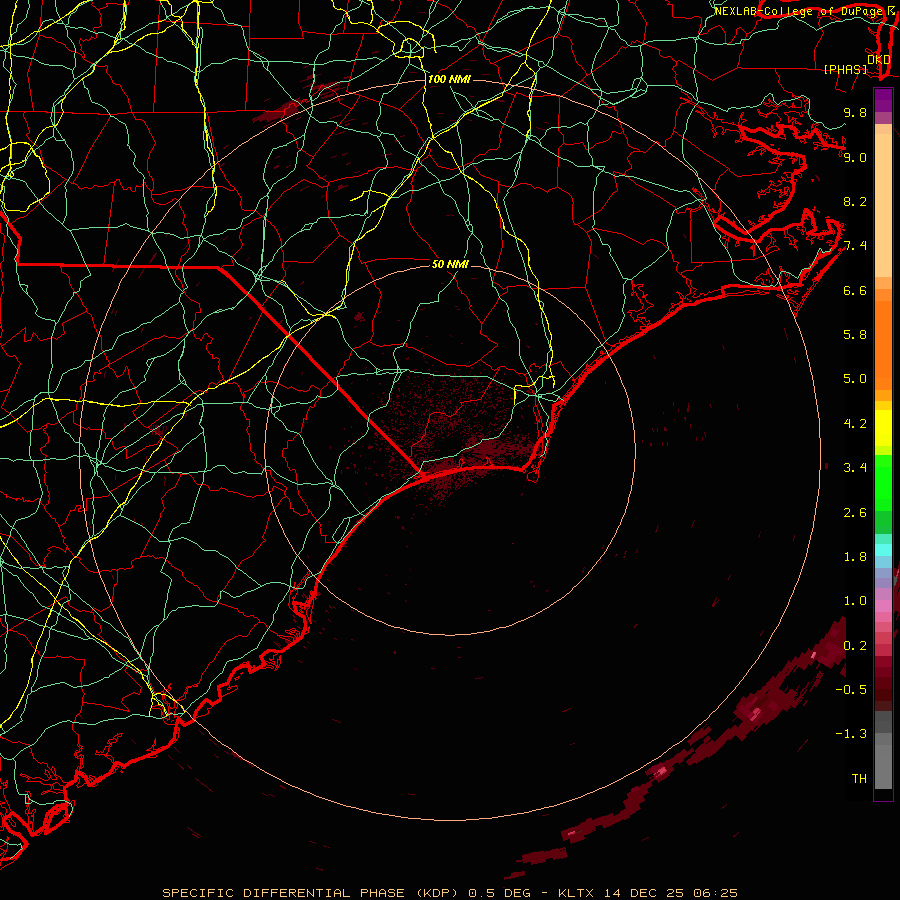Click the [PHAS] units label

[845, 69]
